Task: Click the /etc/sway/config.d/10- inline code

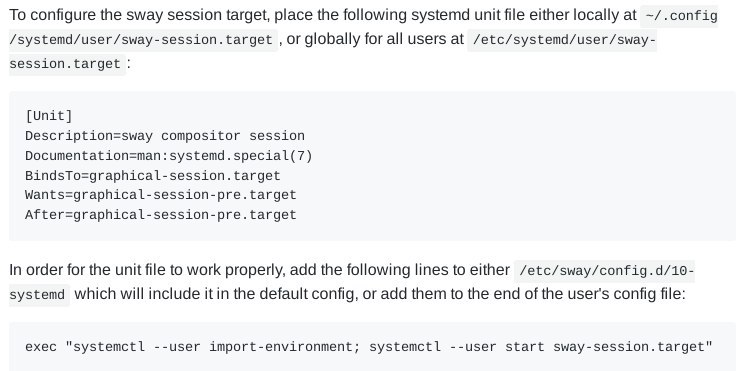Action: (x=604, y=271)
